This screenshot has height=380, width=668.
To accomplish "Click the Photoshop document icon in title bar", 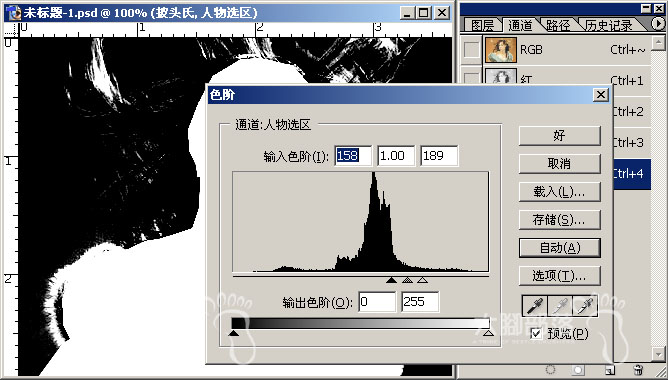I will pyautogui.click(x=14, y=13).
